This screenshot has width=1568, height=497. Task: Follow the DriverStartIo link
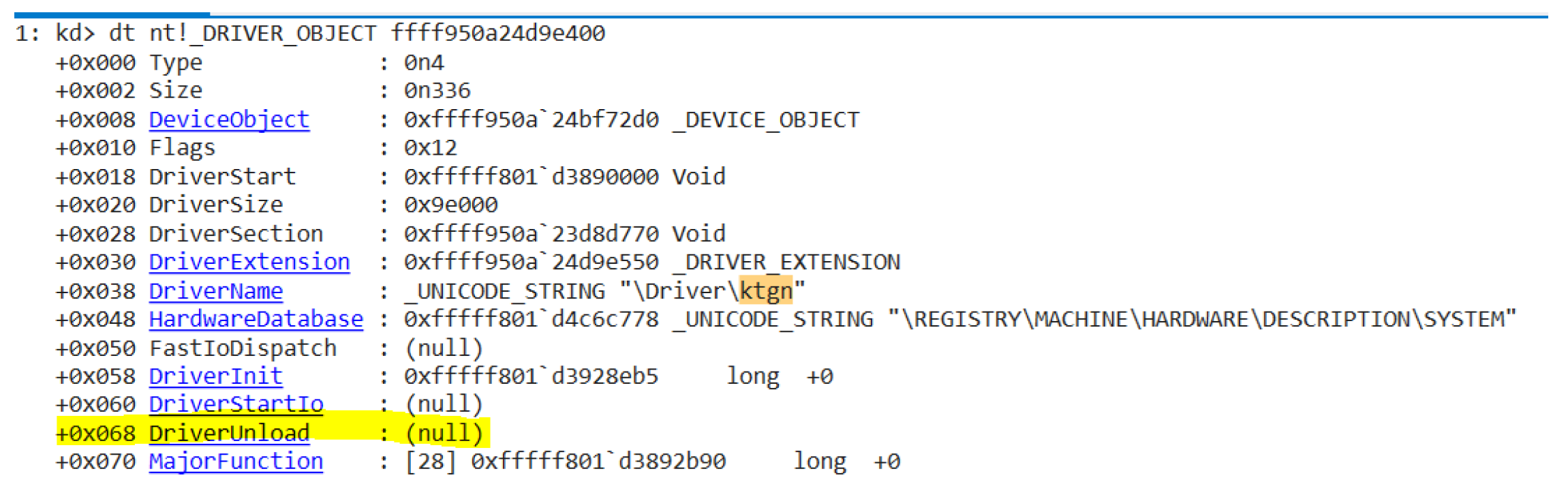click(x=236, y=404)
